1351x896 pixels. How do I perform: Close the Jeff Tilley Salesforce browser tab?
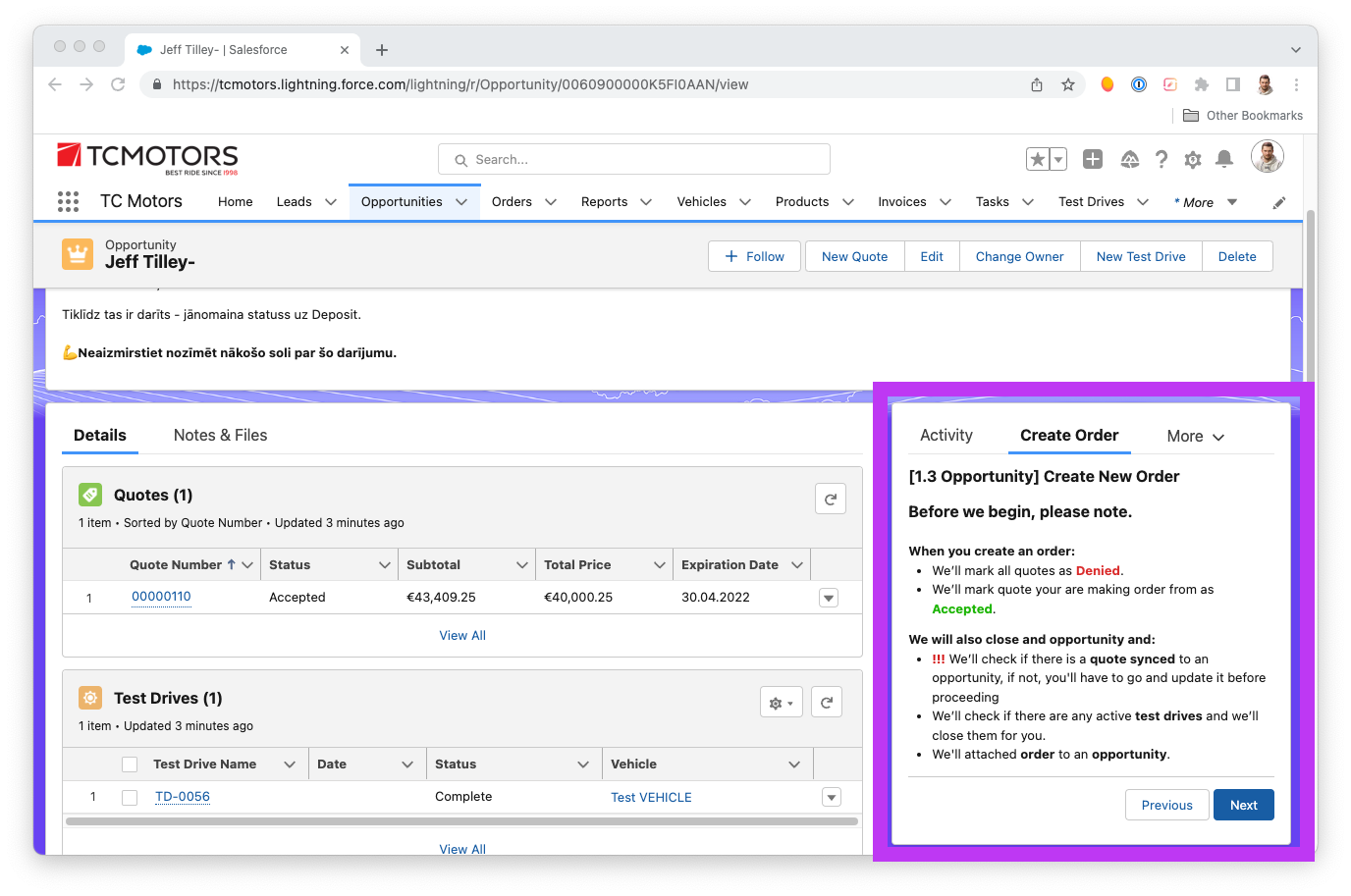click(x=345, y=50)
